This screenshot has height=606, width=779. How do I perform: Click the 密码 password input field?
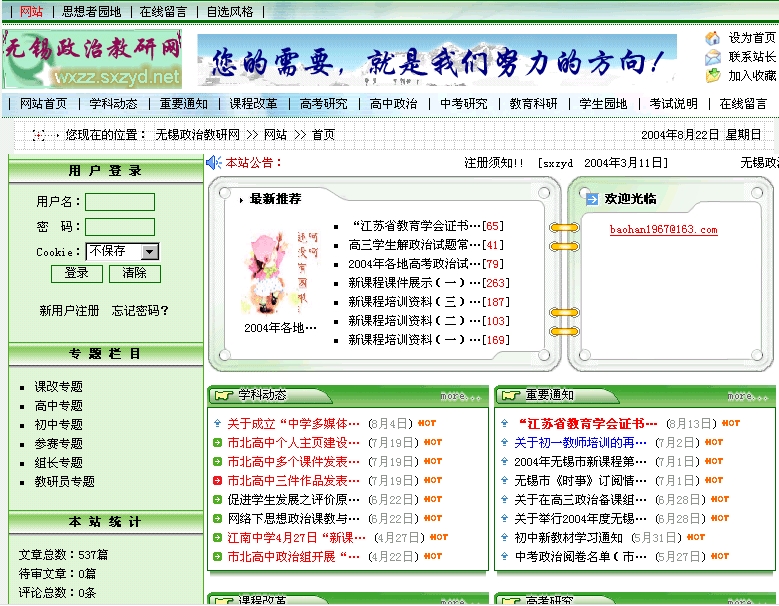coord(120,227)
